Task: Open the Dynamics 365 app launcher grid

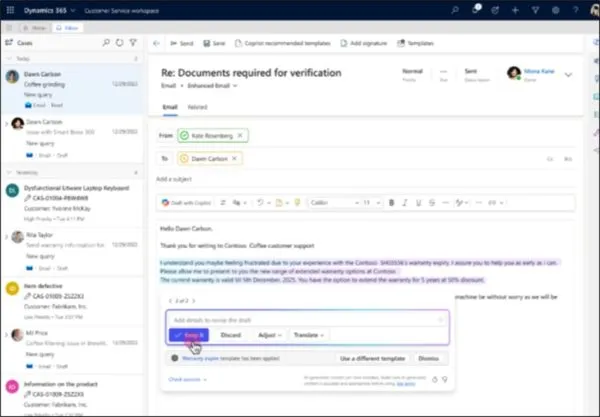Action: click(10, 10)
